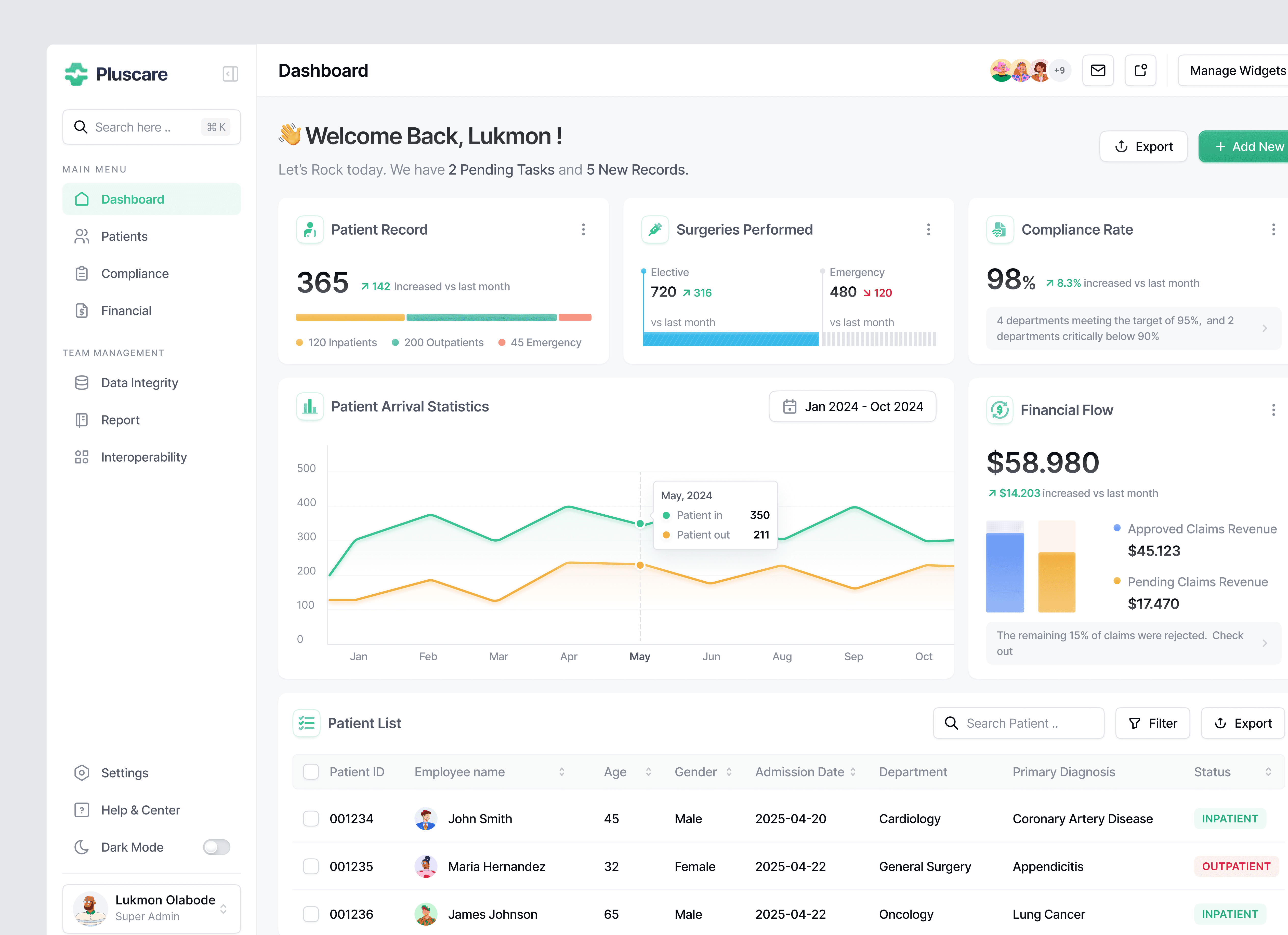Select all patients with header checkbox
The width and height of the screenshot is (1288, 935).
(x=311, y=771)
